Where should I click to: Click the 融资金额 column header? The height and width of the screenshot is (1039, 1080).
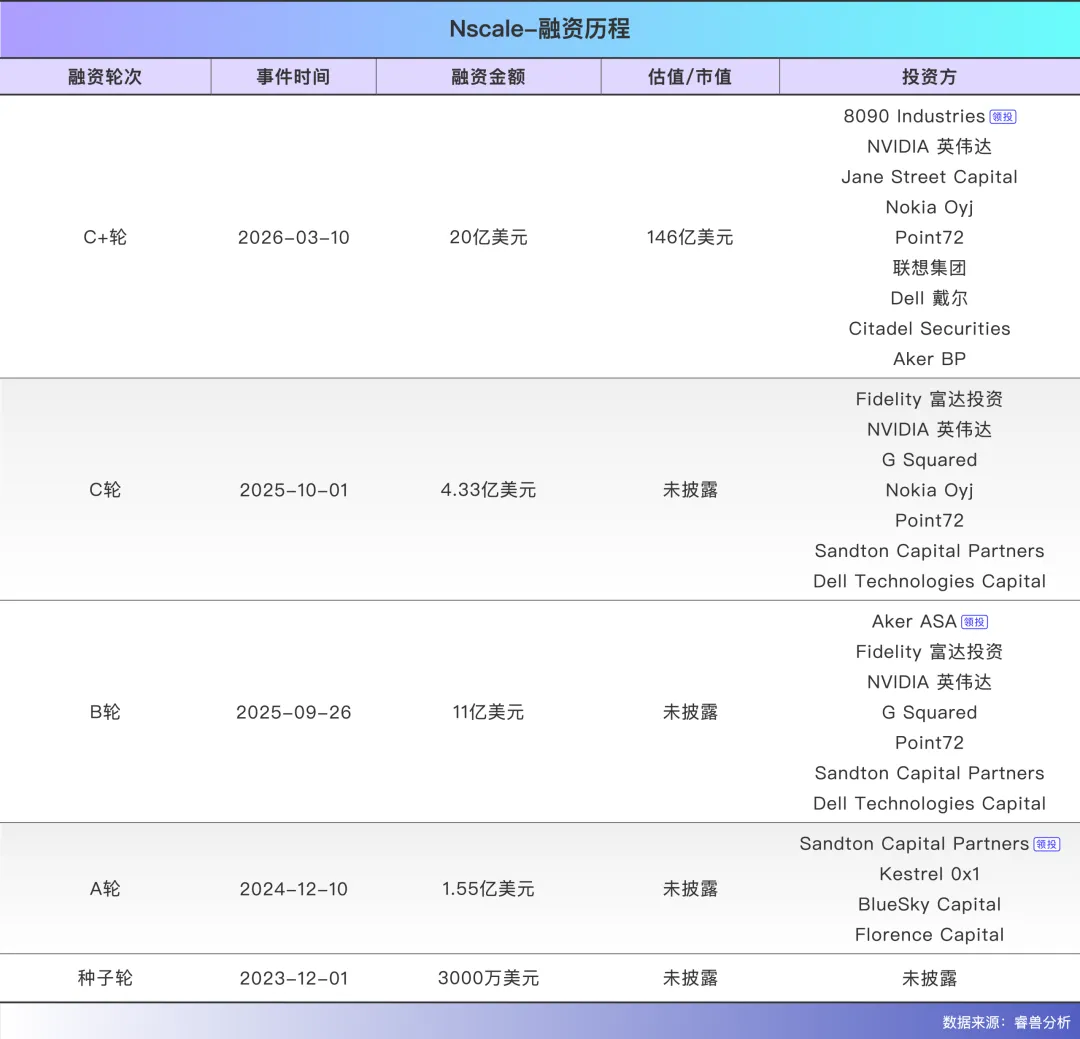(488, 76)
